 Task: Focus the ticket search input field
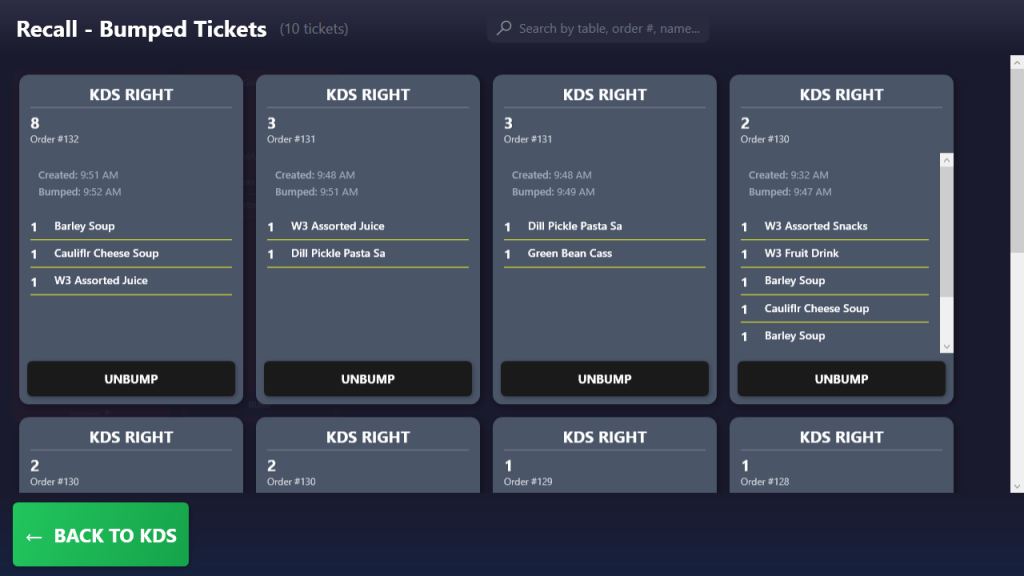click(x=608, y=29)
